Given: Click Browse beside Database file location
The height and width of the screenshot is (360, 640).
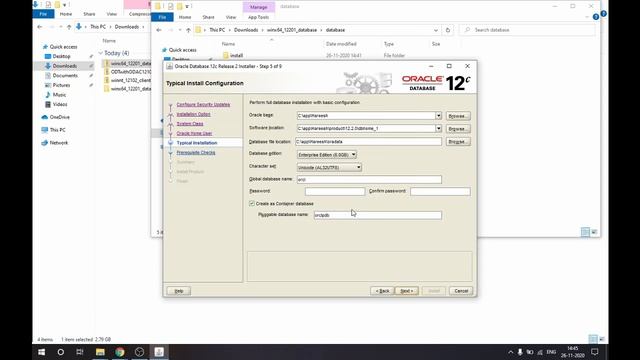Looking at the screenshot, I should [458, 142].
